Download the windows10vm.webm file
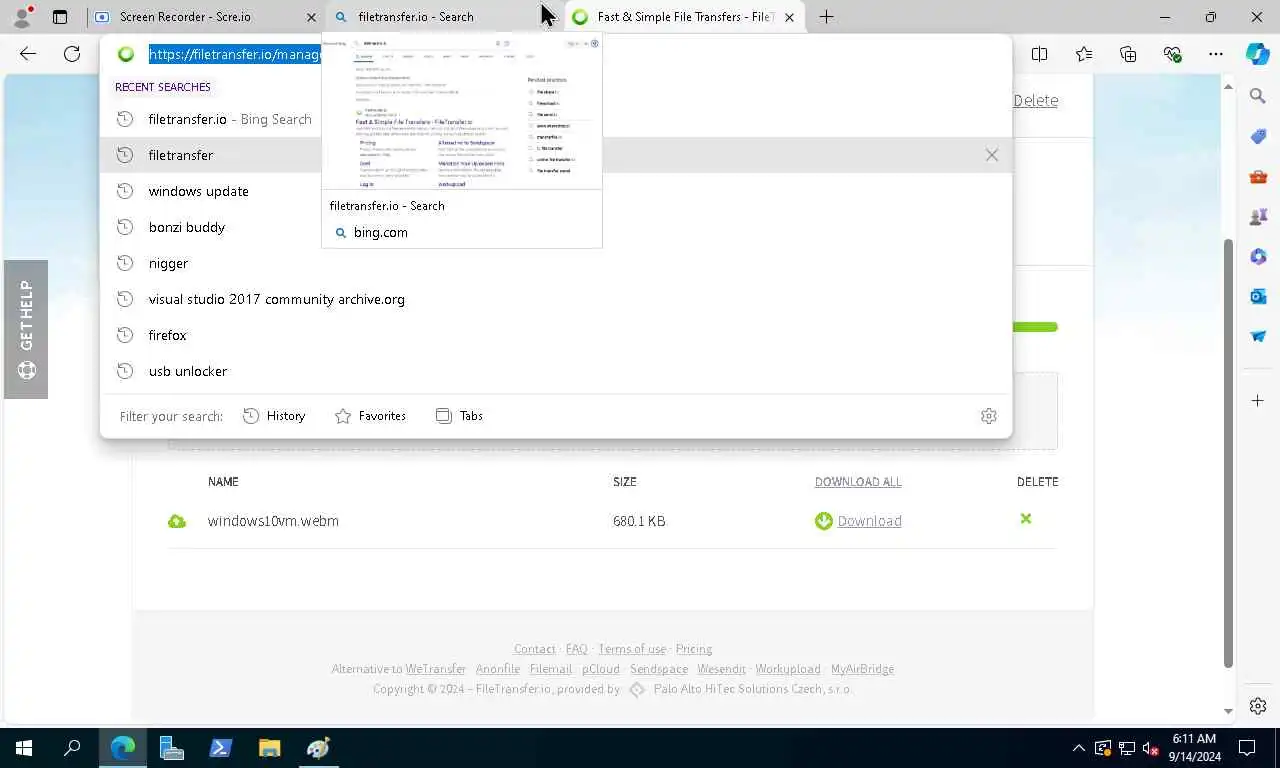Viewport: 1280px width, 768px height. [858, 521]
